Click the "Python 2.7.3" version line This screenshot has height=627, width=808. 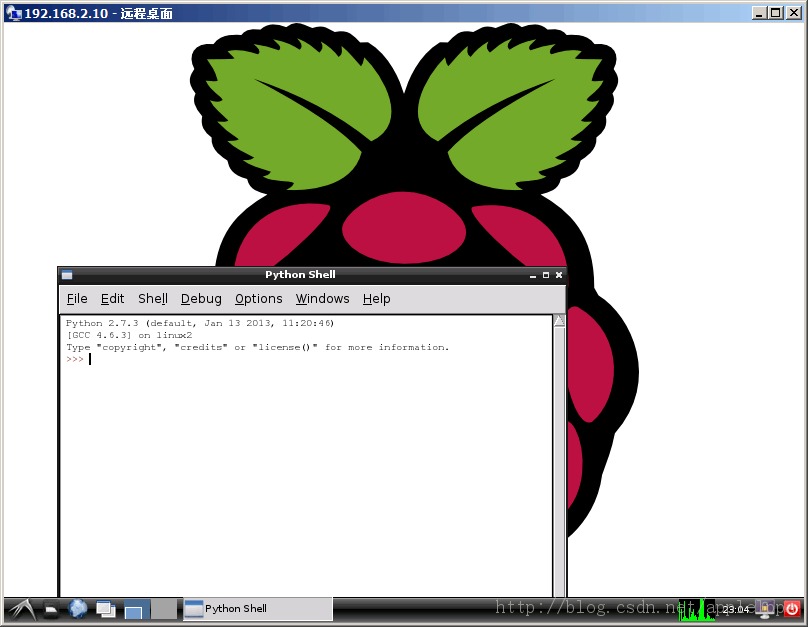click(x=200, y=323)
